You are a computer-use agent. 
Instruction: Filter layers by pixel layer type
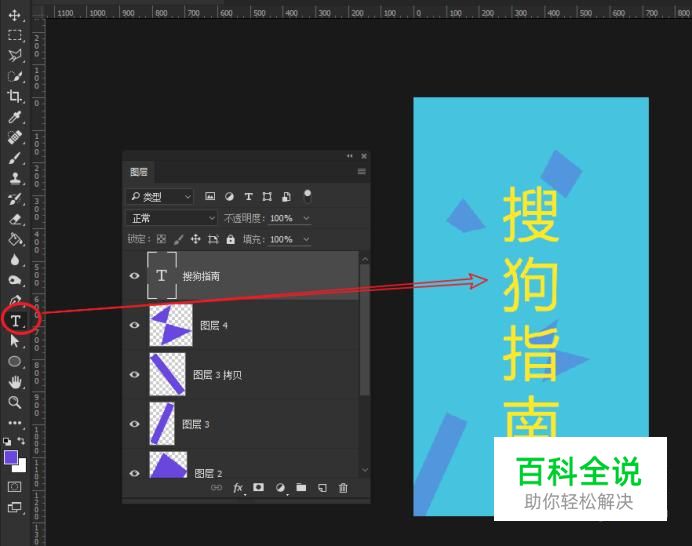[210, 196]
